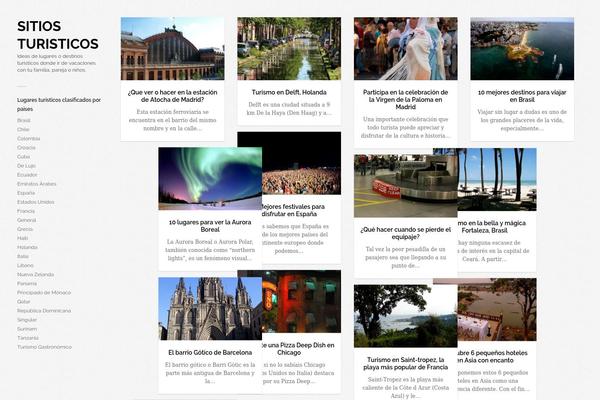Open the Virgen de la Paloma photo
The height and width of the screenshot is (400, 600).
pyautogui.click(x=406, y=49)
